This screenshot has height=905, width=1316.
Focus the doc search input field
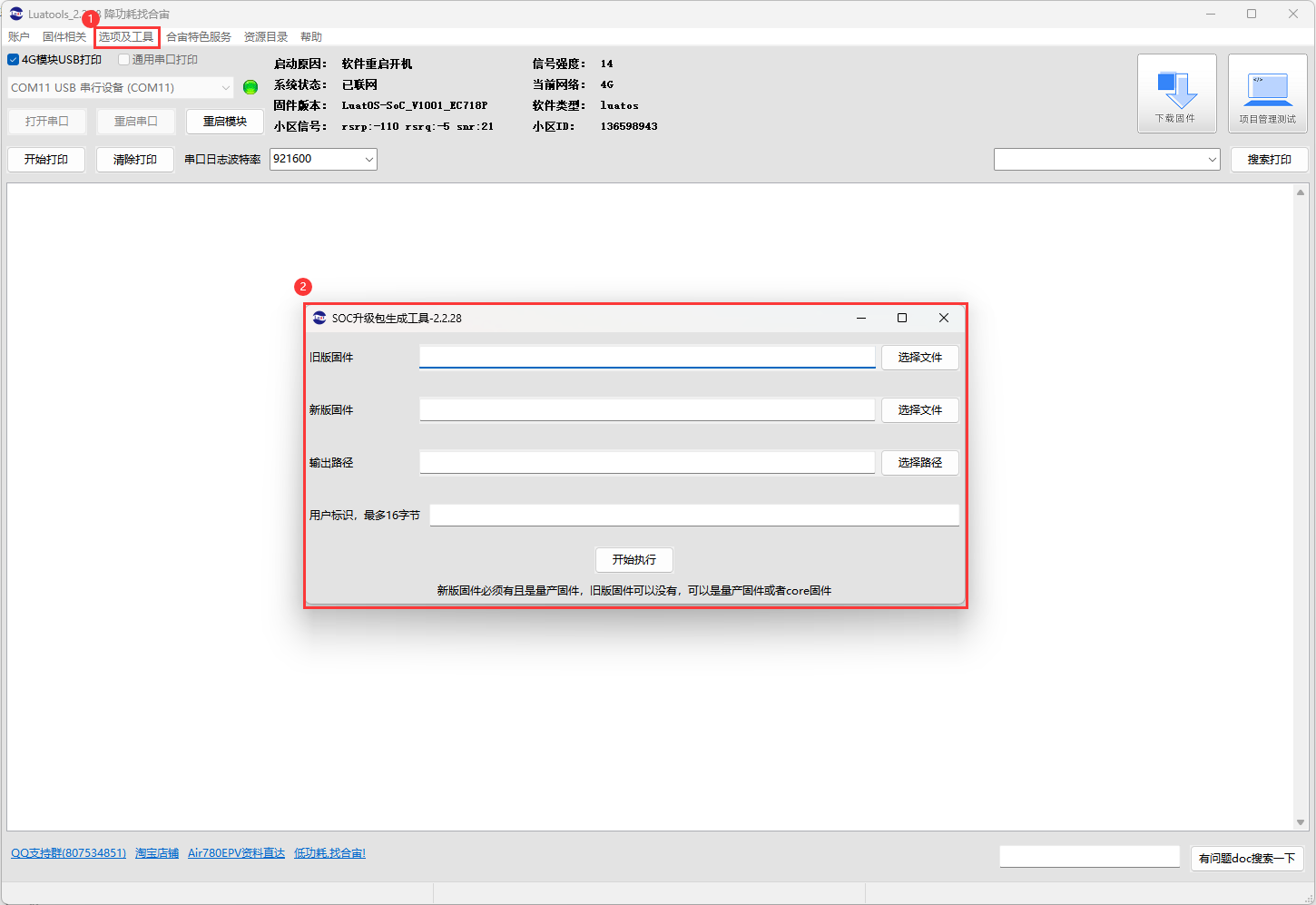1090,857
